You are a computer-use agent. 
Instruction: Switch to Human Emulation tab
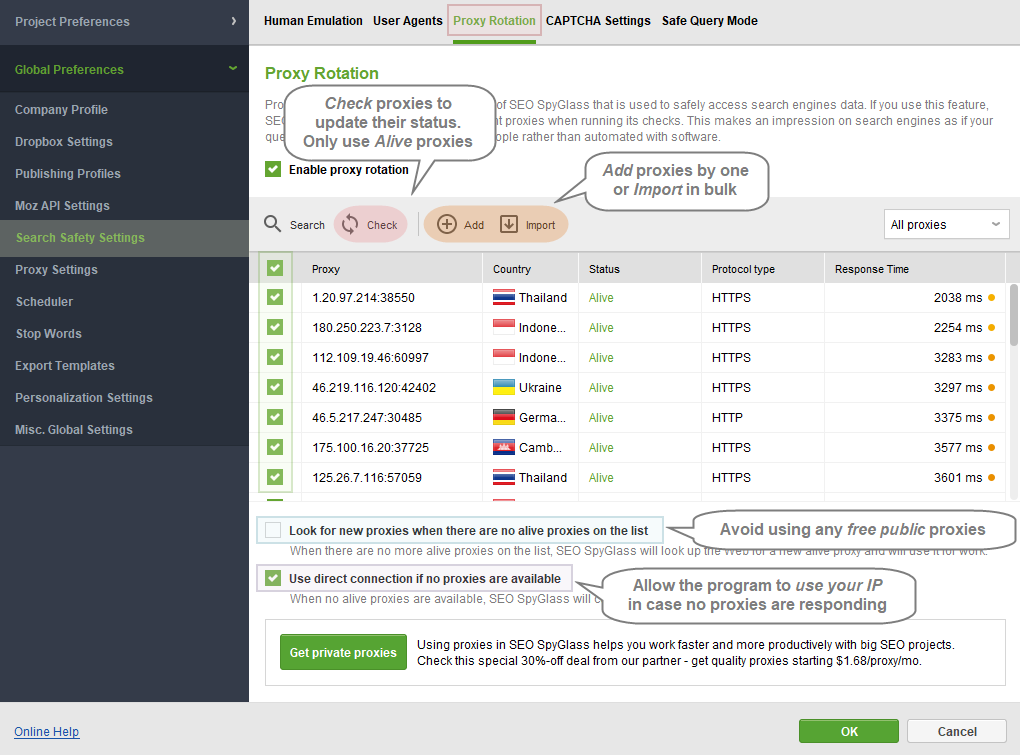click(313, 21)
